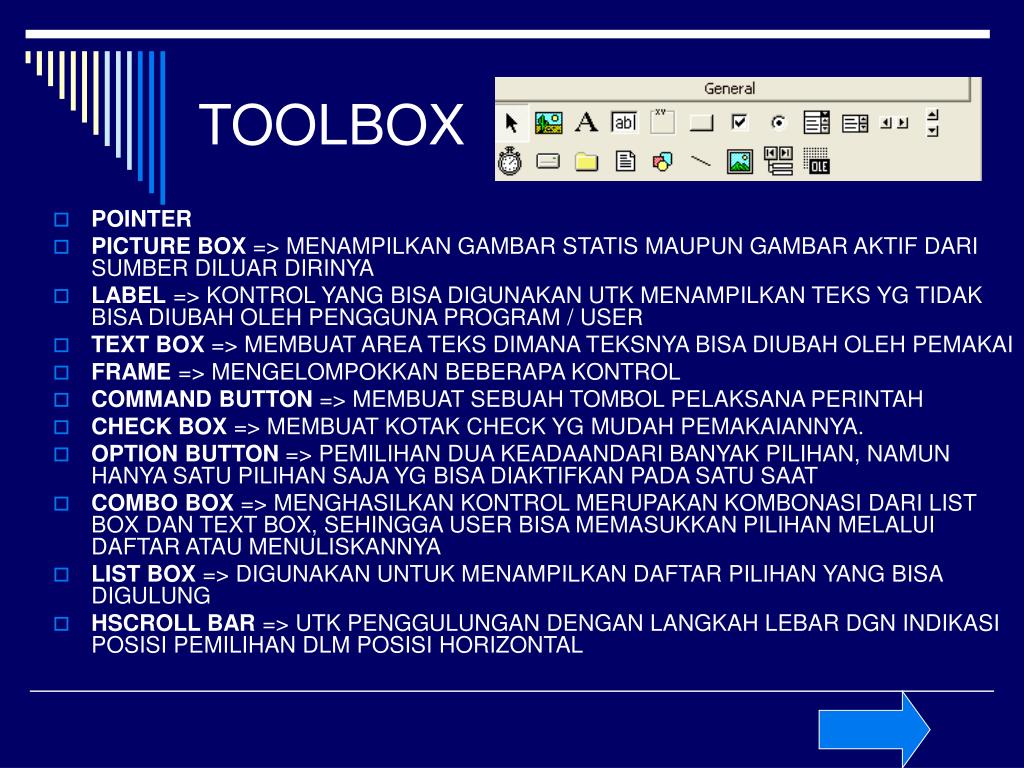This screenshot has width=1024, height=768.
Task: Pick the OLE container control icon
Action: pyautogui.click(x=816, y=161)
